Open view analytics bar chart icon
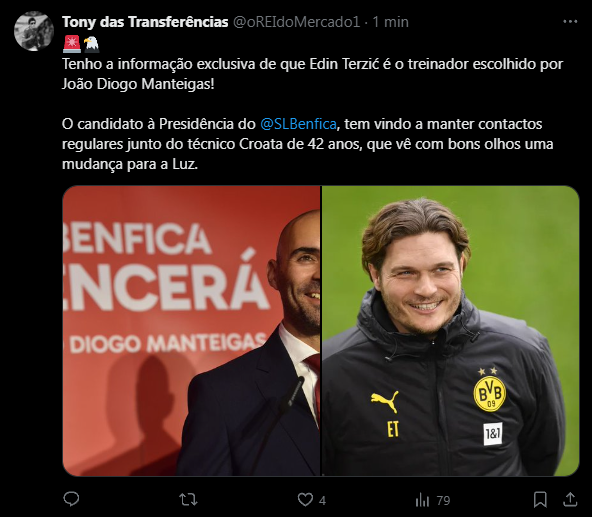 (422, 500)
